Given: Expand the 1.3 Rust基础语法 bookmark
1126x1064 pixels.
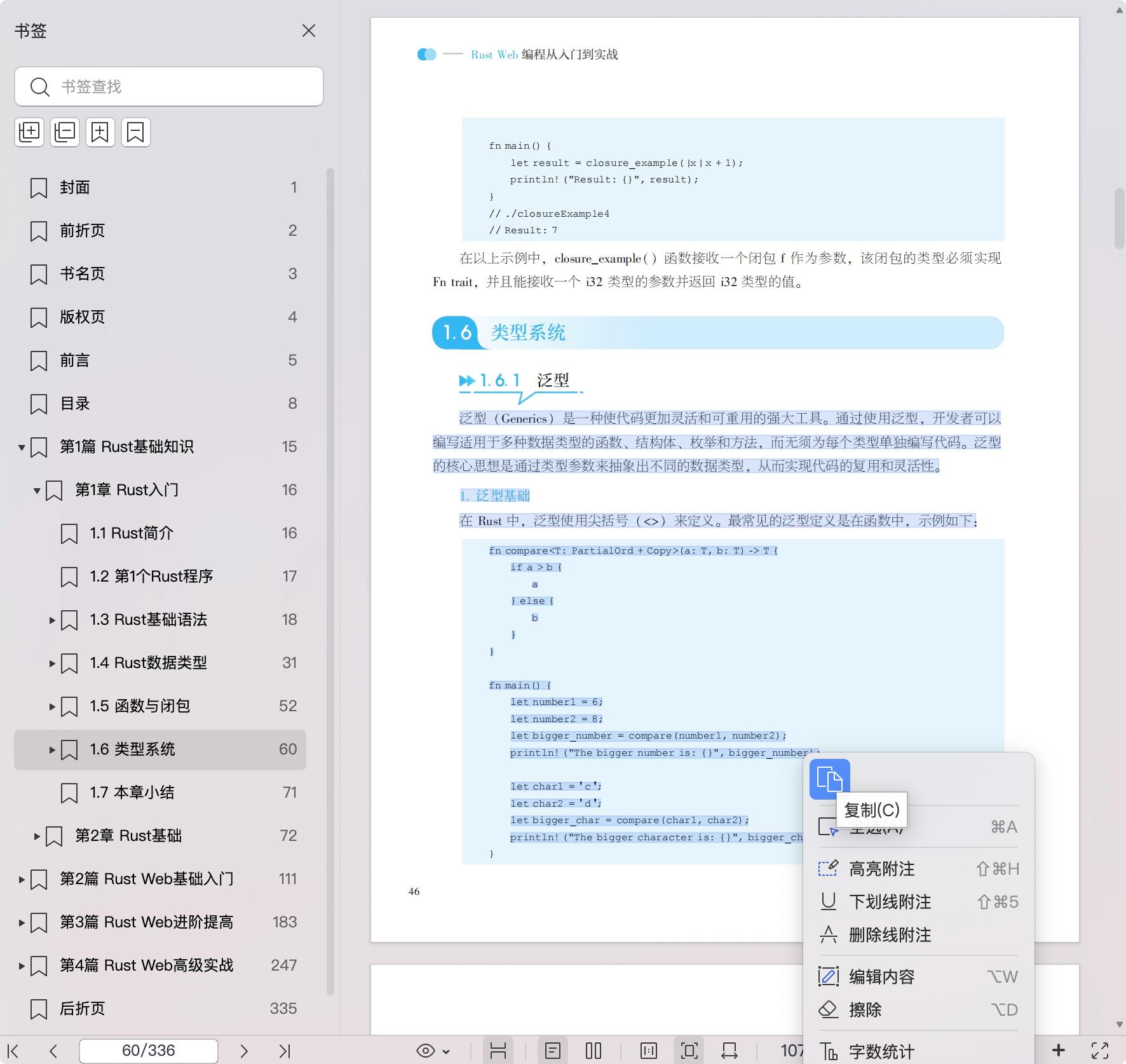Looking at the screenshot, I should [52, 620].
